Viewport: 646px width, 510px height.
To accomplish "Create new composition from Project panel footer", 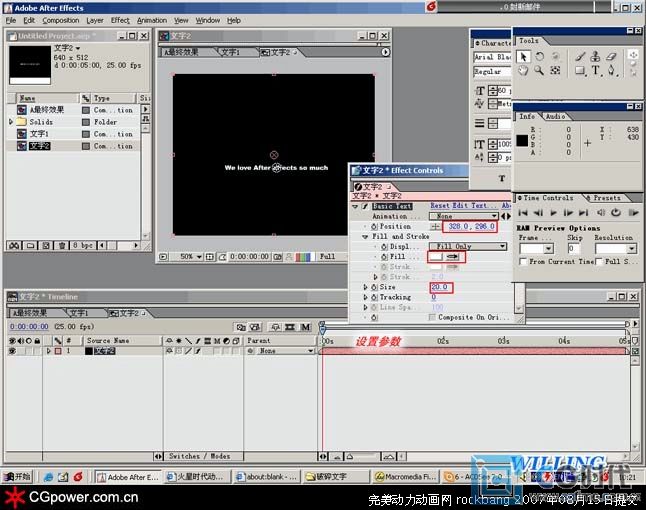I will 46,246.
